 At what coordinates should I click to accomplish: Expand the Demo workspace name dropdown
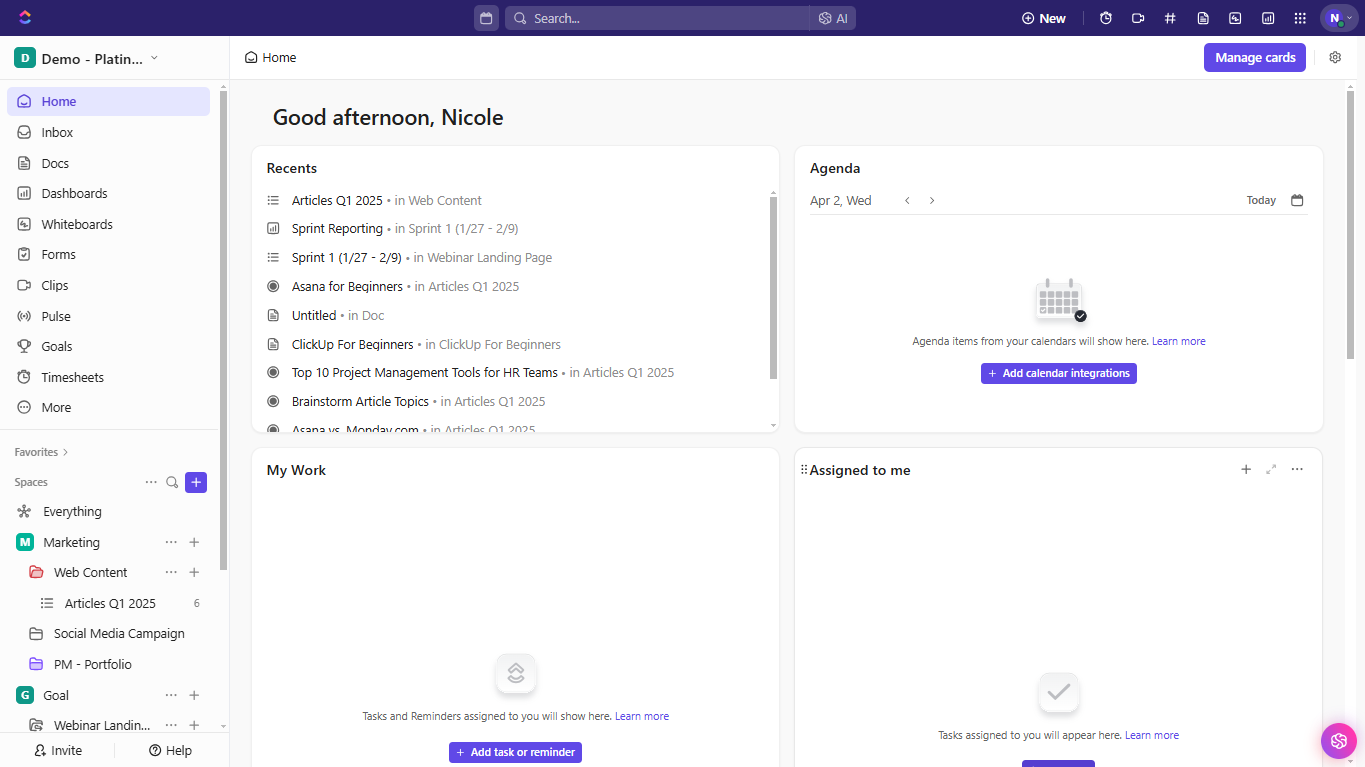click(x=86, y=58)
